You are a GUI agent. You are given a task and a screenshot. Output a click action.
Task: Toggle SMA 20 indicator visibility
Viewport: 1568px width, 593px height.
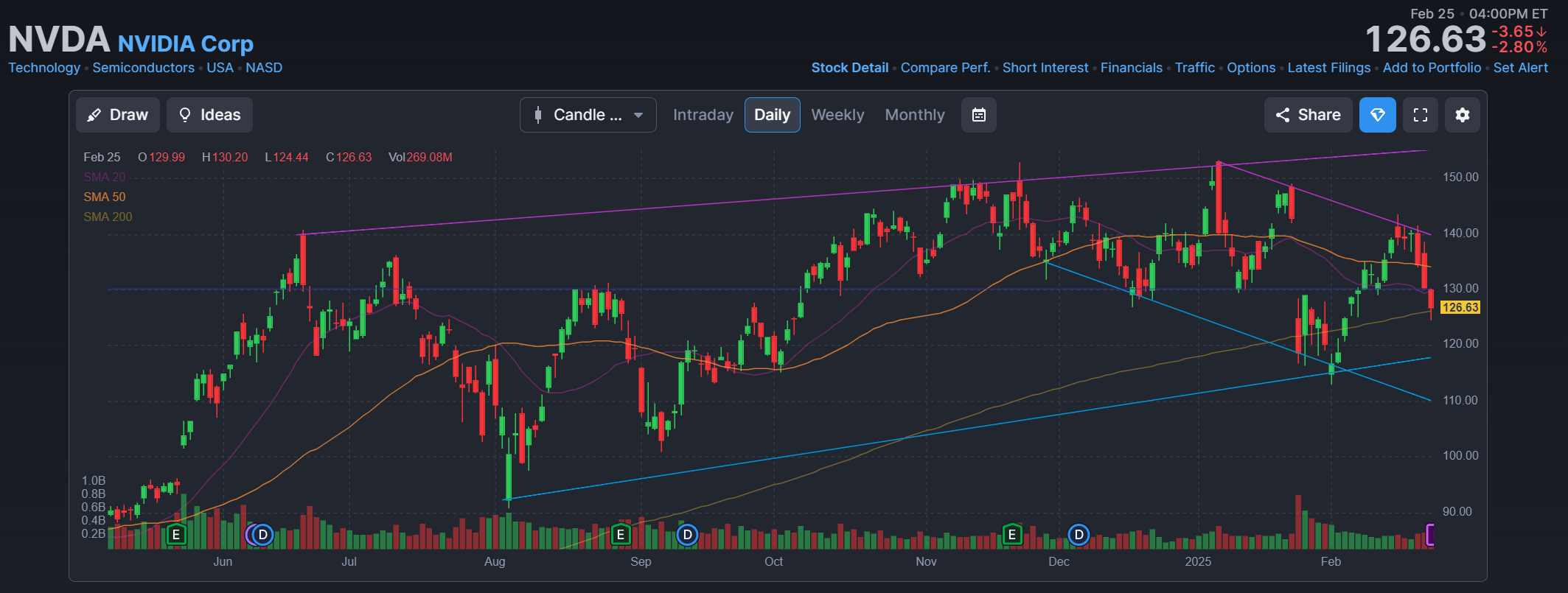click(x=105, y=177)
